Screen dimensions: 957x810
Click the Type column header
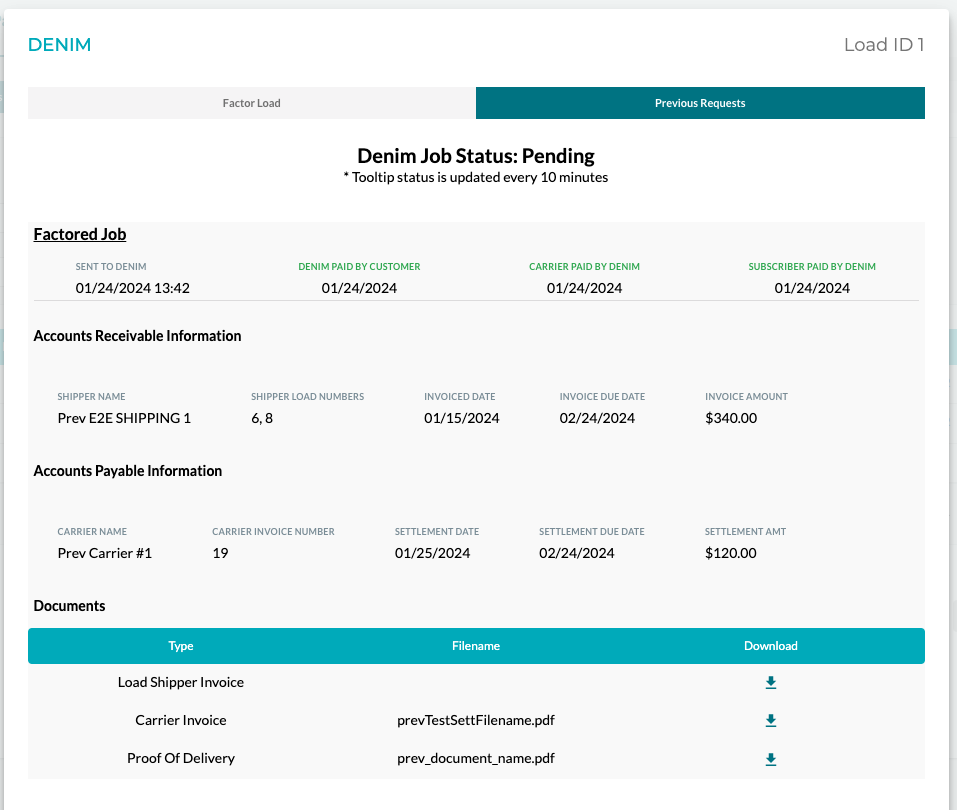tap(181, 646)
